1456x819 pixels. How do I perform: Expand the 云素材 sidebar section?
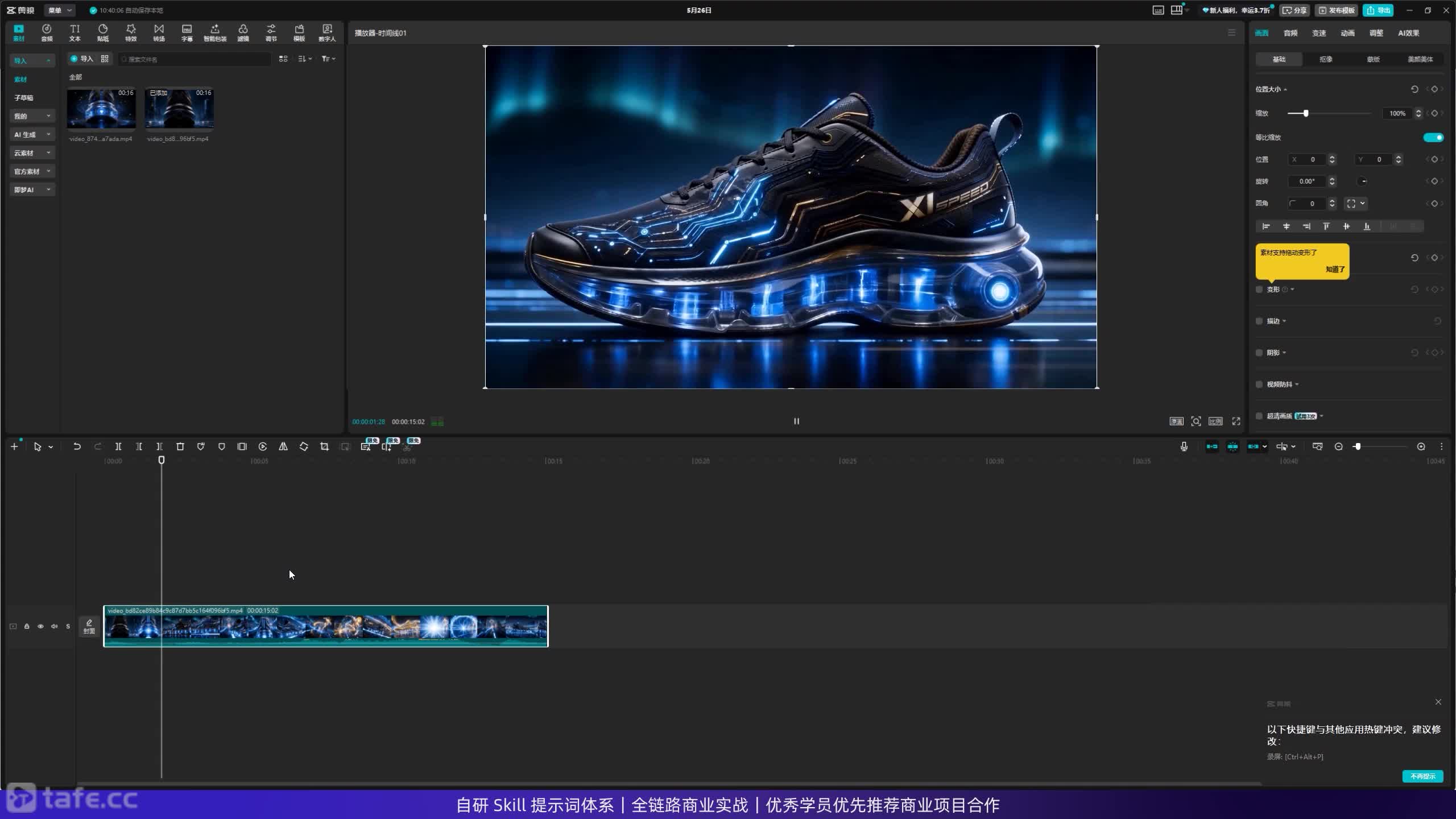tap(32, 153)
